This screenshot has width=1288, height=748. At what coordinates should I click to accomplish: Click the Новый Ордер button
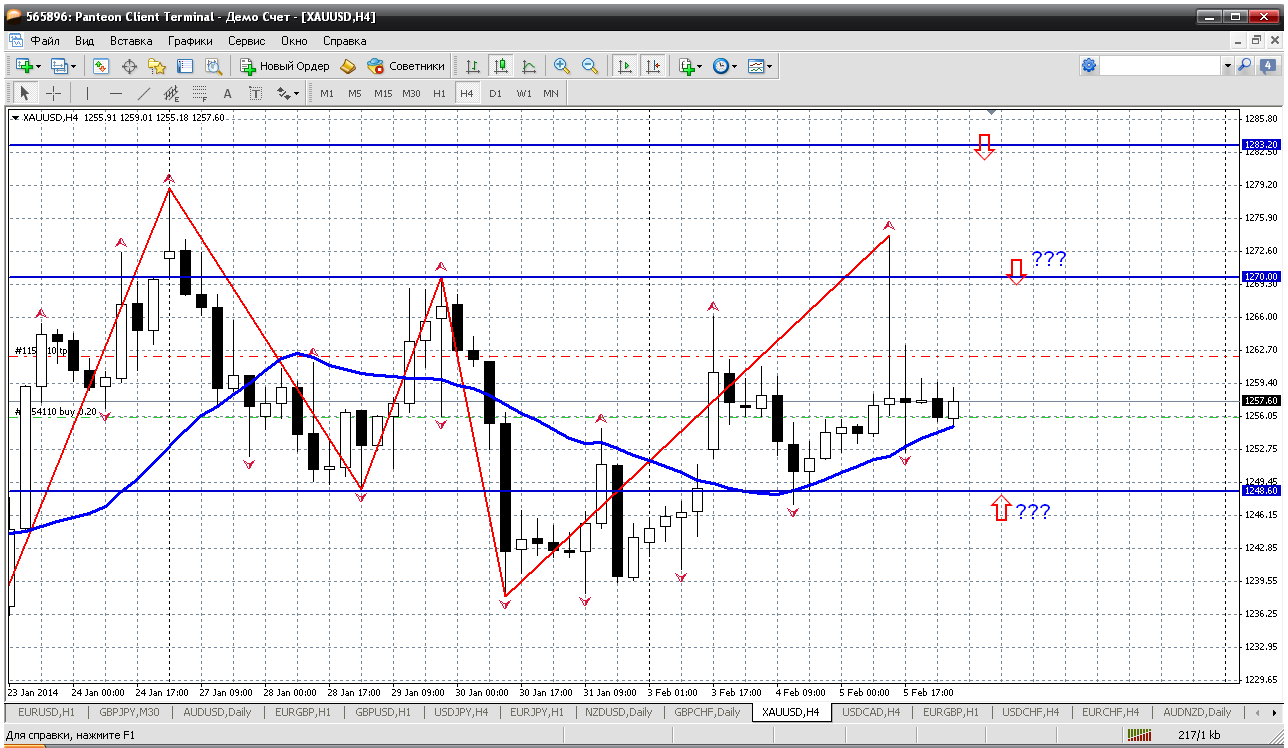point(285,66)
